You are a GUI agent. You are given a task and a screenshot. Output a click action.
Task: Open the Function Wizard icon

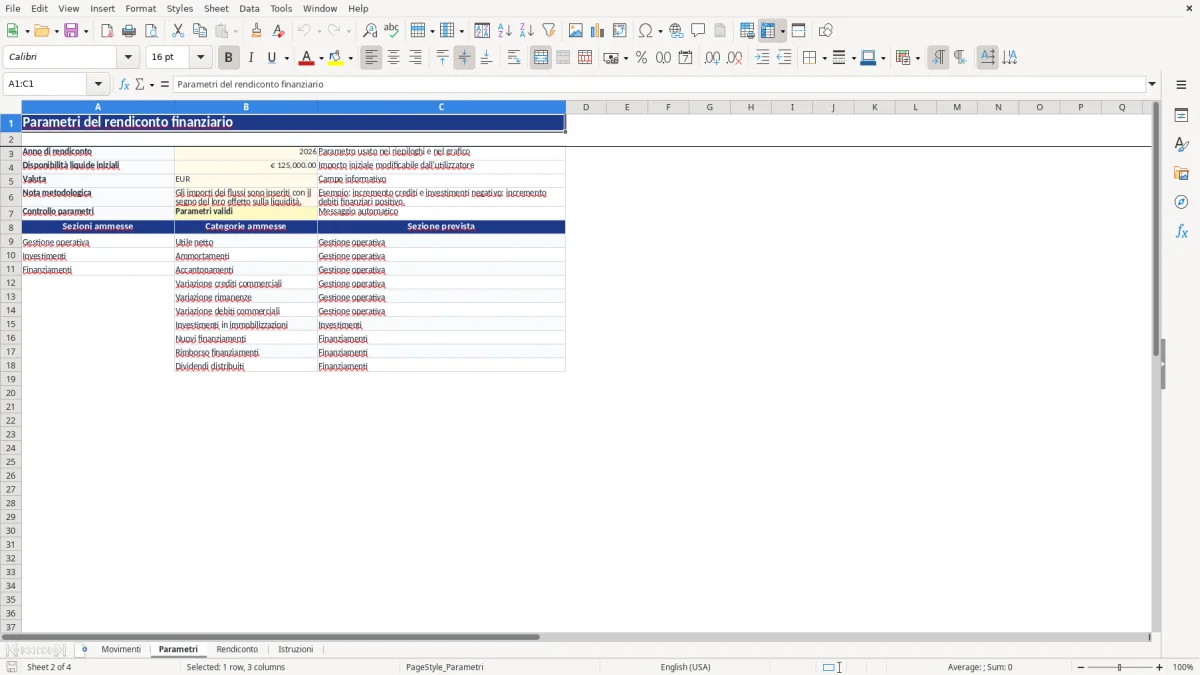pyautogui.click(x=125, y=85)
